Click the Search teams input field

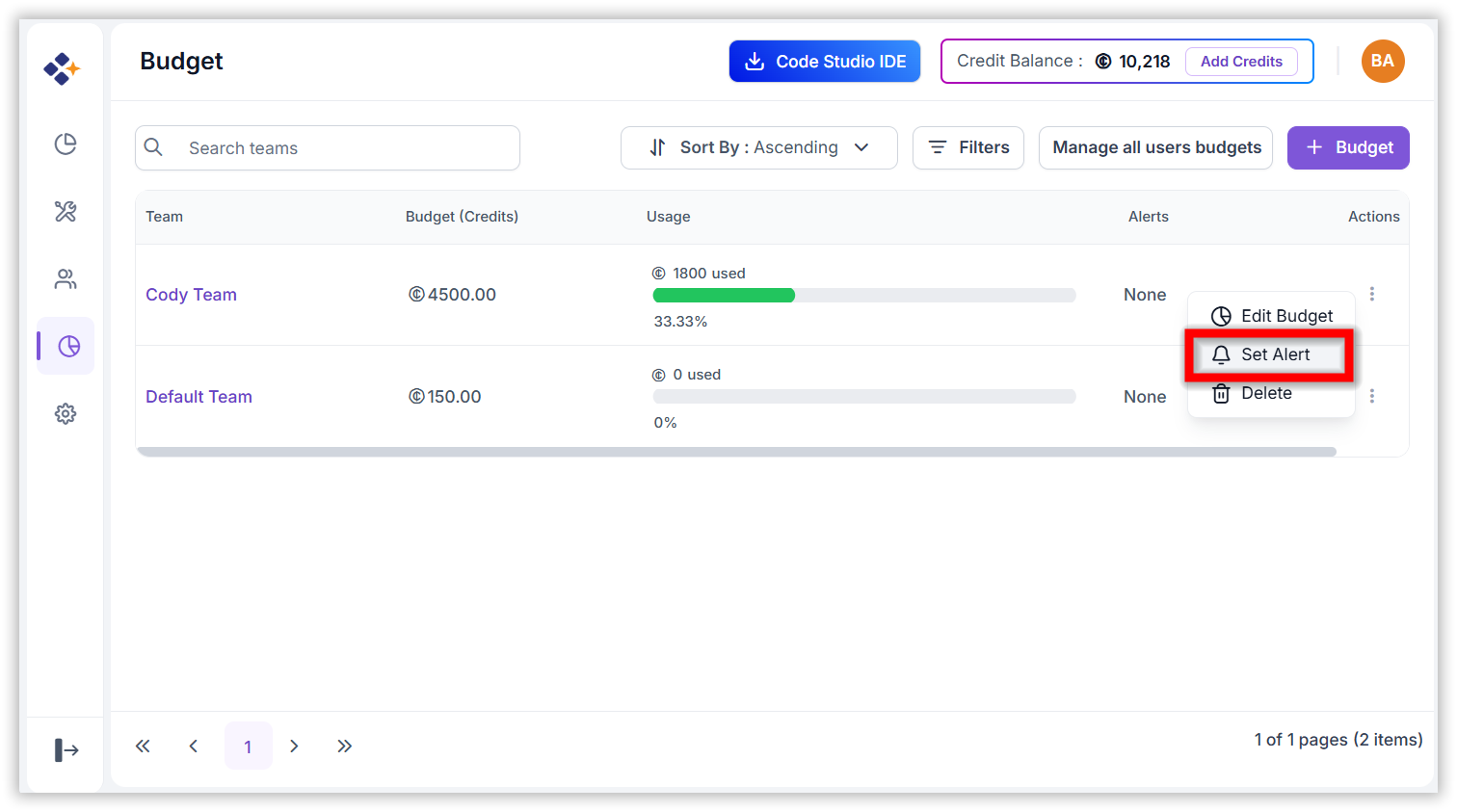point(328,147)
